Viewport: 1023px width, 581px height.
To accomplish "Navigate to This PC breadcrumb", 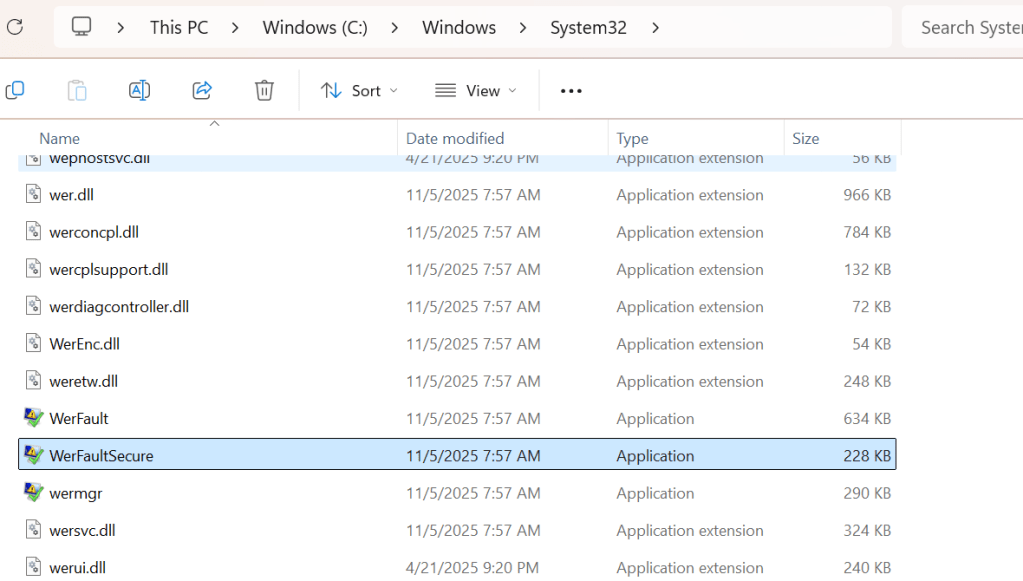I will point(179,28).
